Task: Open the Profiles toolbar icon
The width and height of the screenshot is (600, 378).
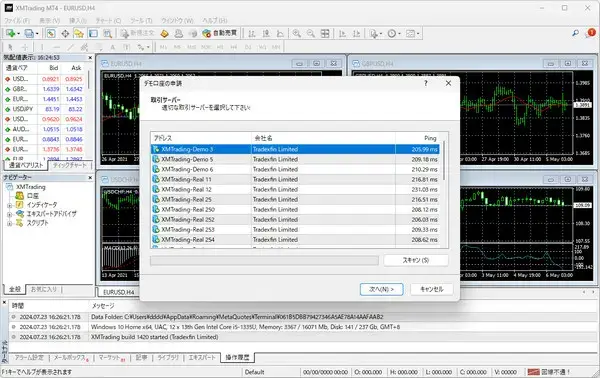Action: [29, 34]
